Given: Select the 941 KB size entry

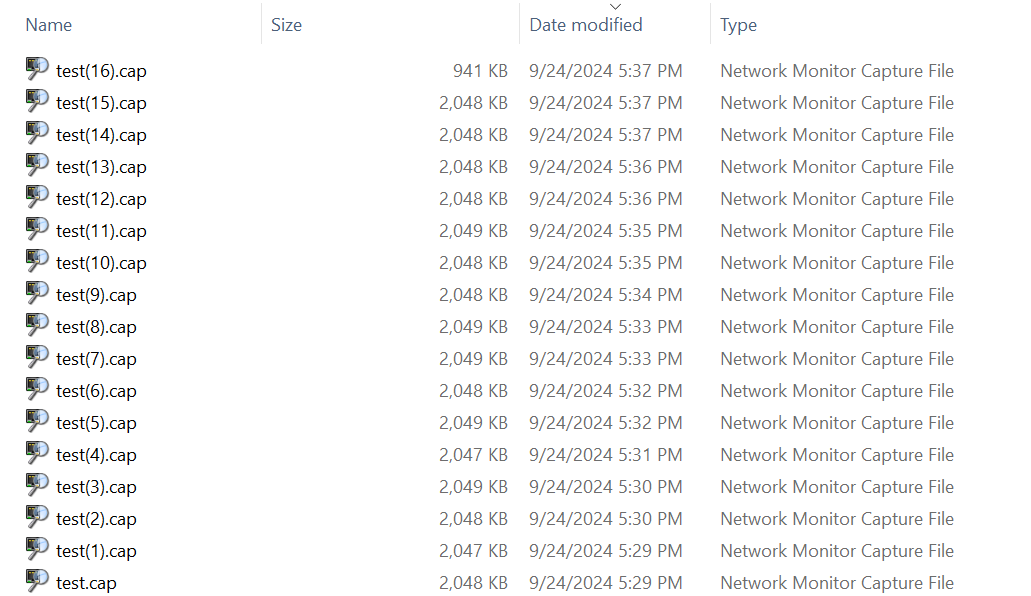Looking at the screenshot, I should coord(480,71).
